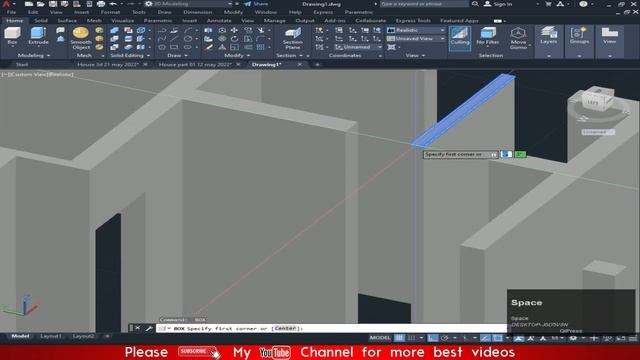Expand the Modify panel
This screenshot has width=640, height=360.
click(236, 56)
